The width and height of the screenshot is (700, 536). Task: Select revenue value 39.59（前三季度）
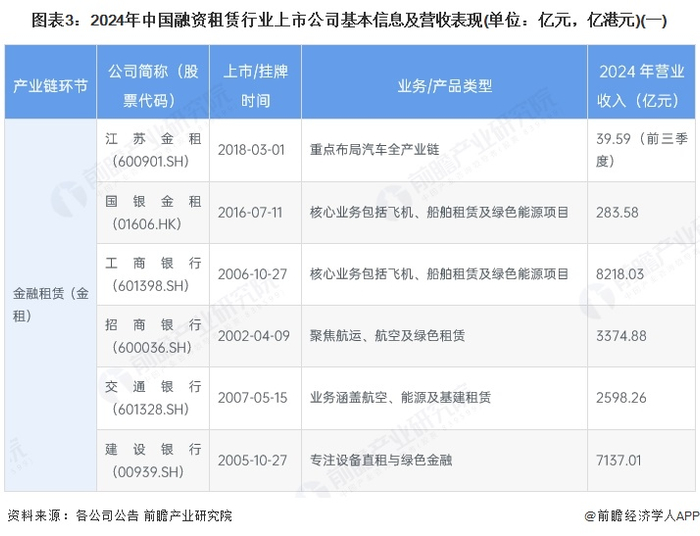tap(642, 150)
